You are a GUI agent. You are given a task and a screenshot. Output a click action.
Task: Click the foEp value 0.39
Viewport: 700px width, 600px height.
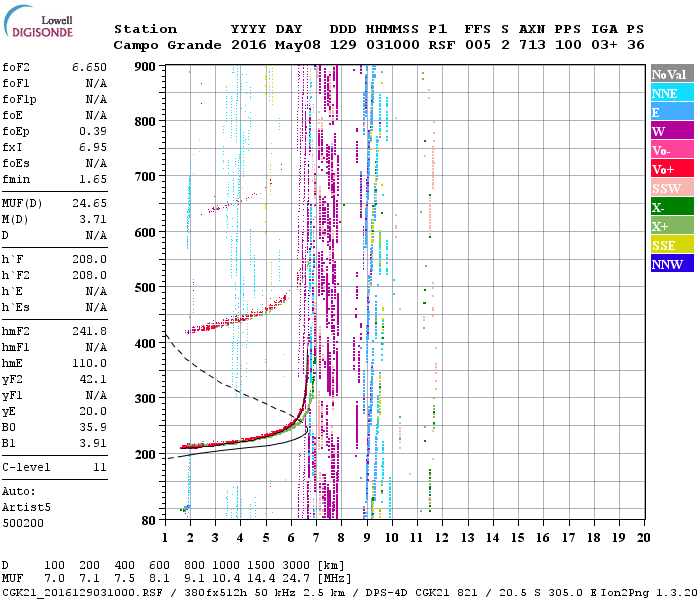(x=93, y=131)
